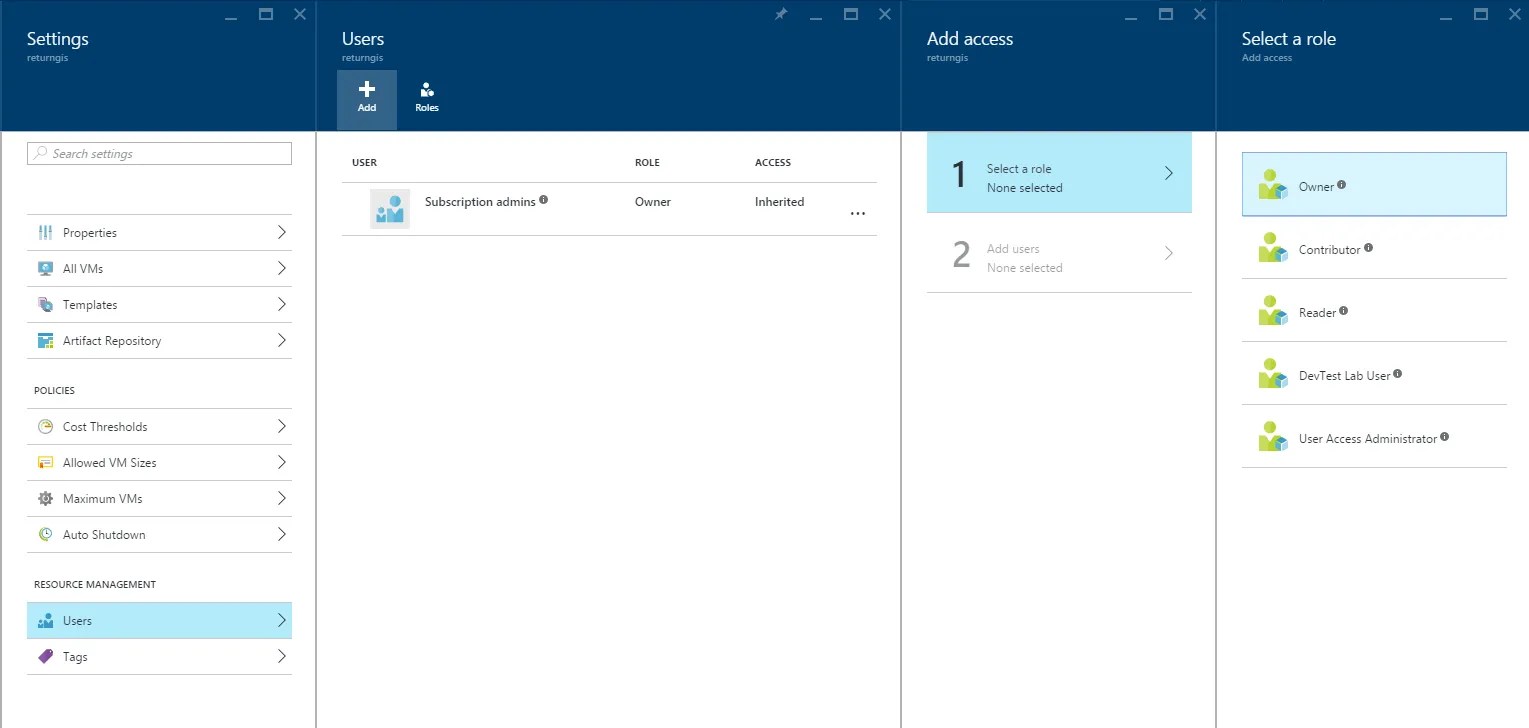The image size is (1529, 728).
Task: Expand the Allowed VM Sizes chevron
Action: (282, 463)
